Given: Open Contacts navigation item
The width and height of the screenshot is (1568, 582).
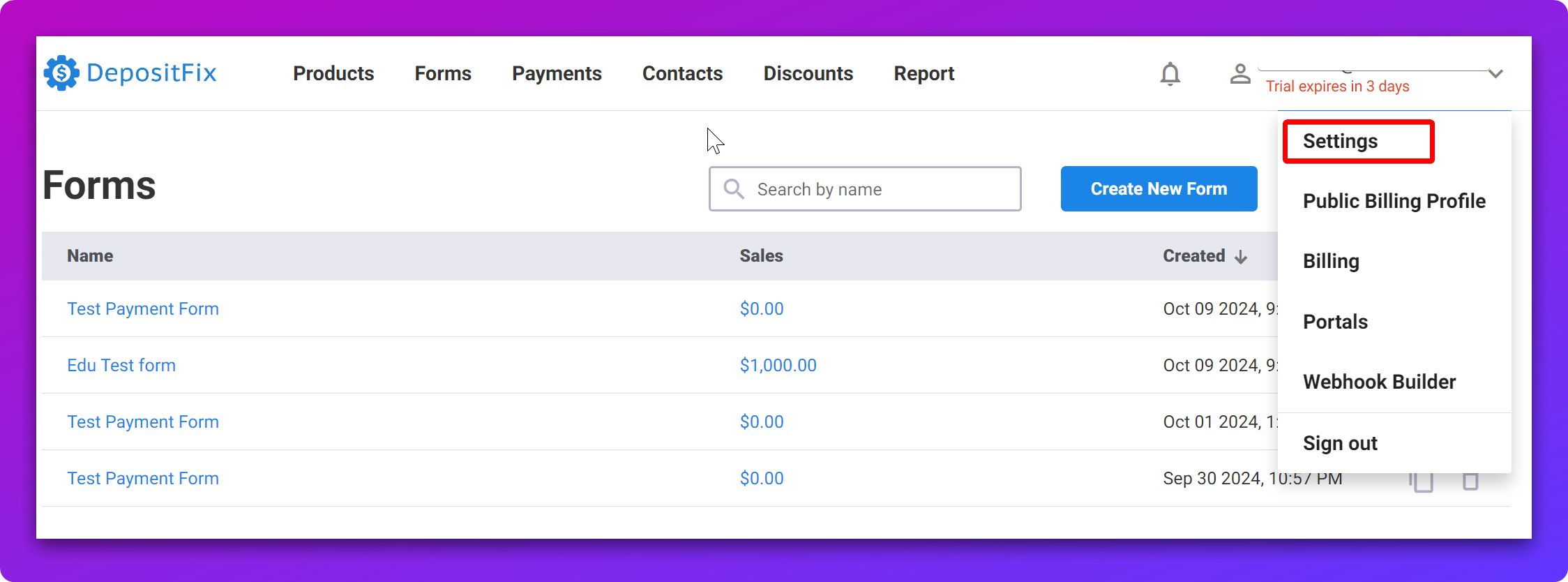Looking at the screenshot, I should coord(682,73).
